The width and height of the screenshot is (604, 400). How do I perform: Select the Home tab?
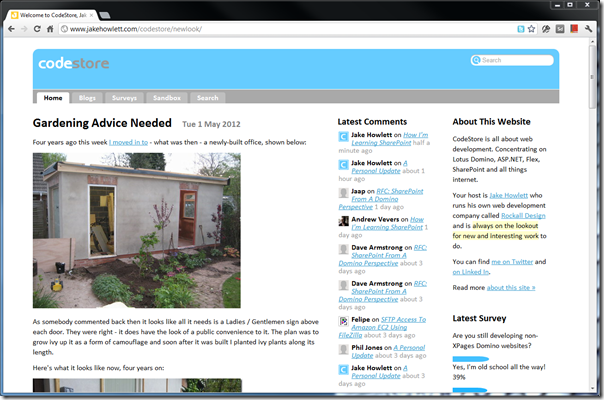53,98
